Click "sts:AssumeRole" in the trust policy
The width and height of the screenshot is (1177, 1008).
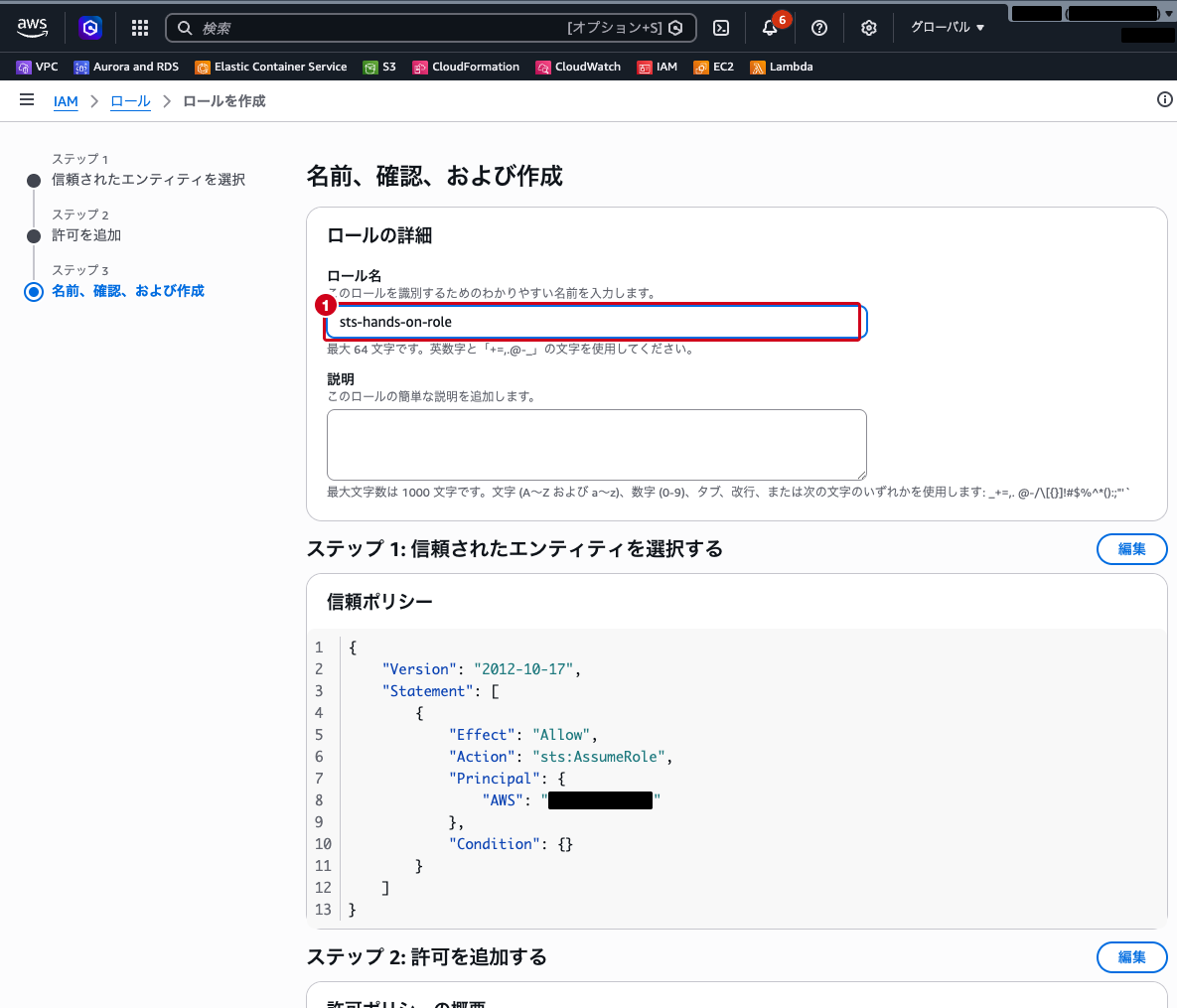tap(599, 757)
